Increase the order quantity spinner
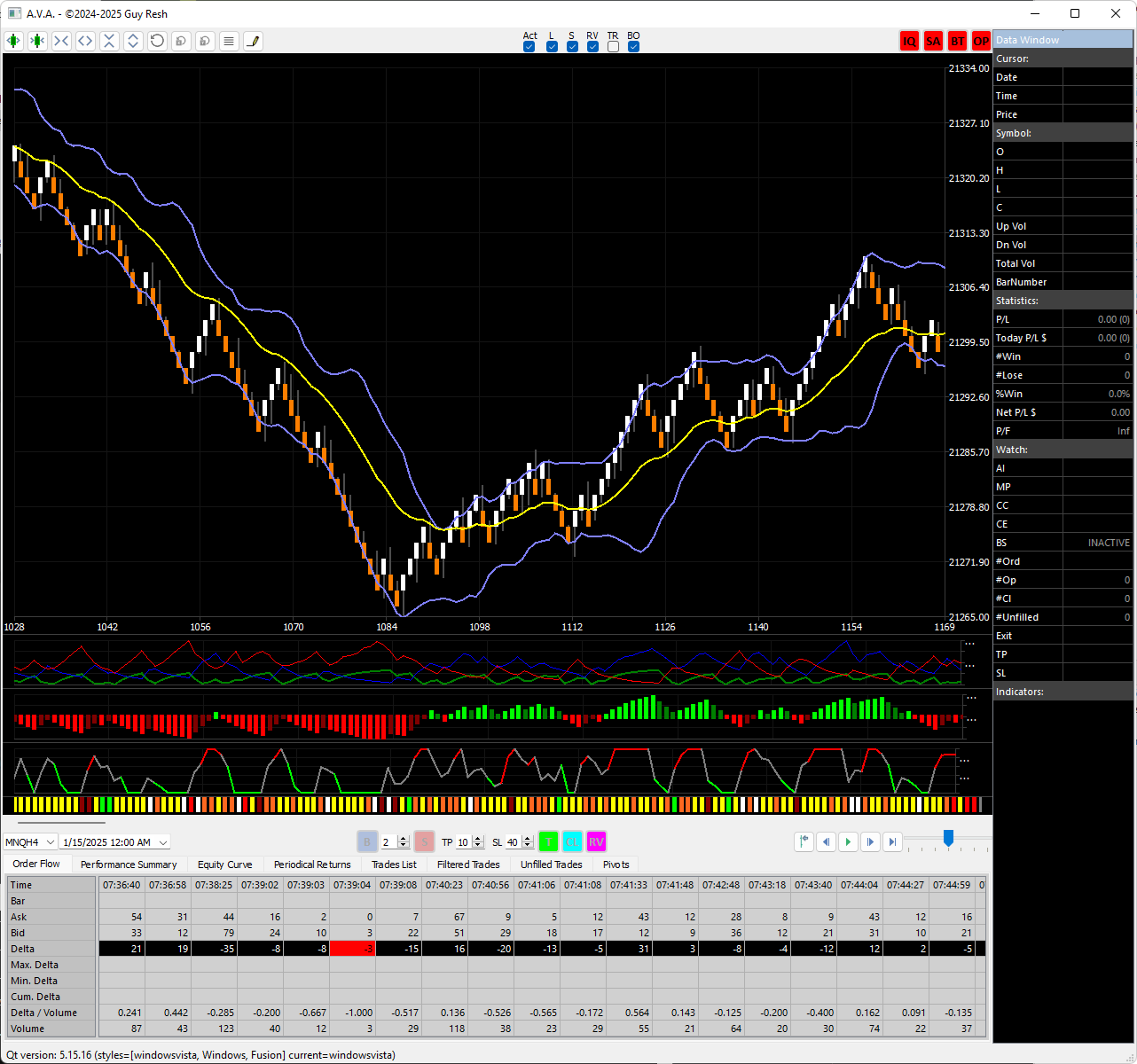1137x1064 pixels. click(404, 839)
